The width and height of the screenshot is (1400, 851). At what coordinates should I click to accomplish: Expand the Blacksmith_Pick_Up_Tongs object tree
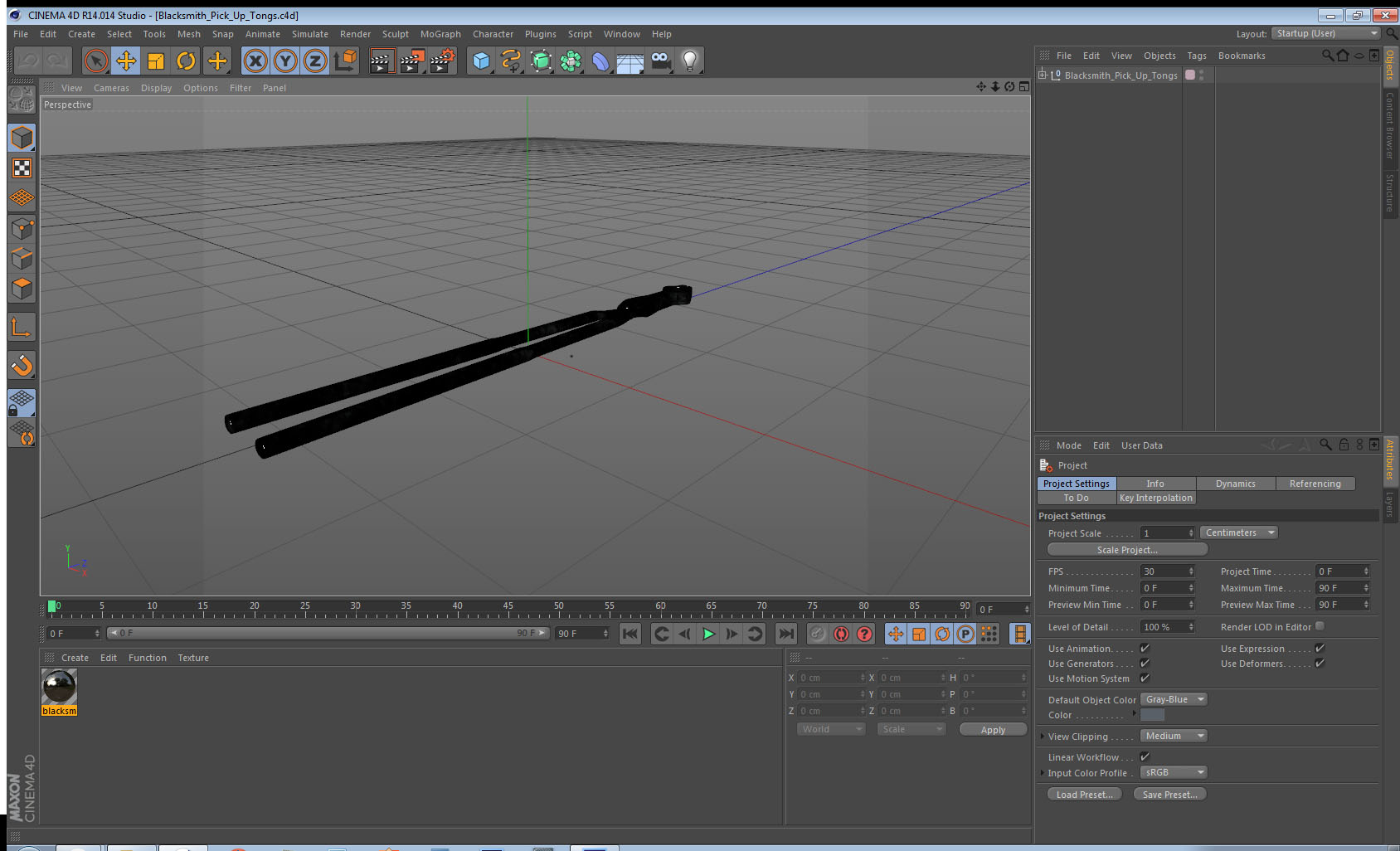point(1043,75)
